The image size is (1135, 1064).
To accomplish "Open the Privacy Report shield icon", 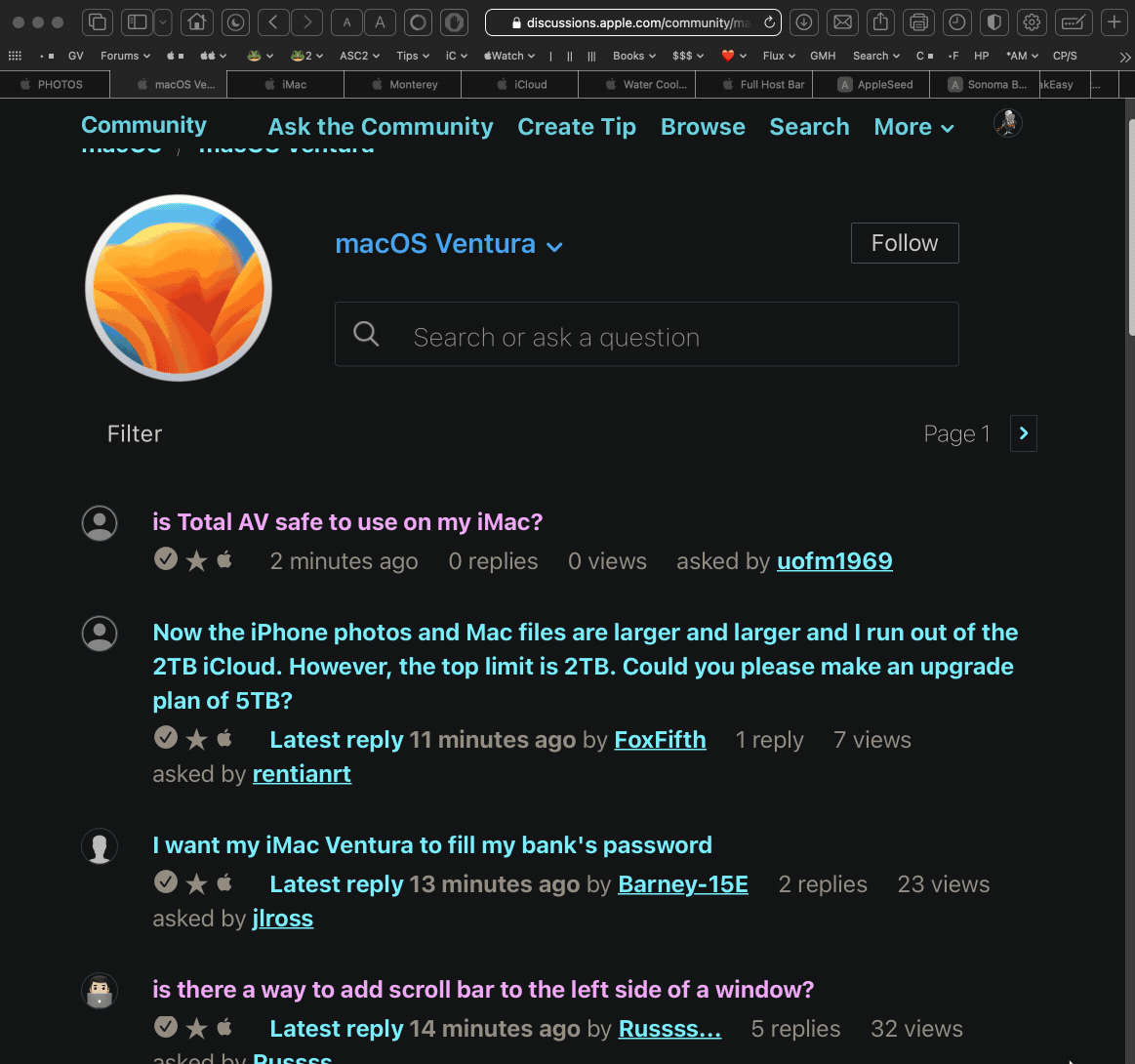I will (993, 22).
